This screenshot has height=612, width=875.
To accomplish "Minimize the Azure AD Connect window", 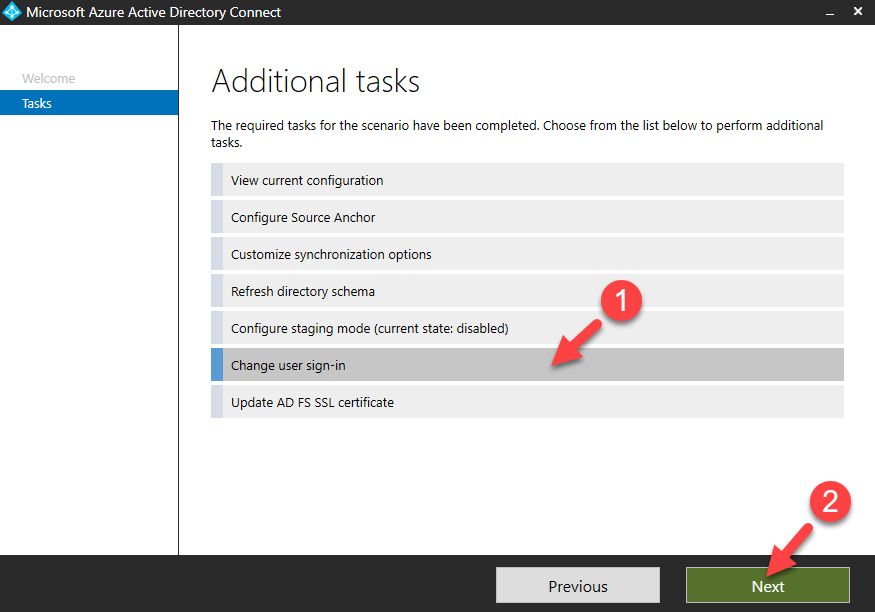I will coord(830,12).
